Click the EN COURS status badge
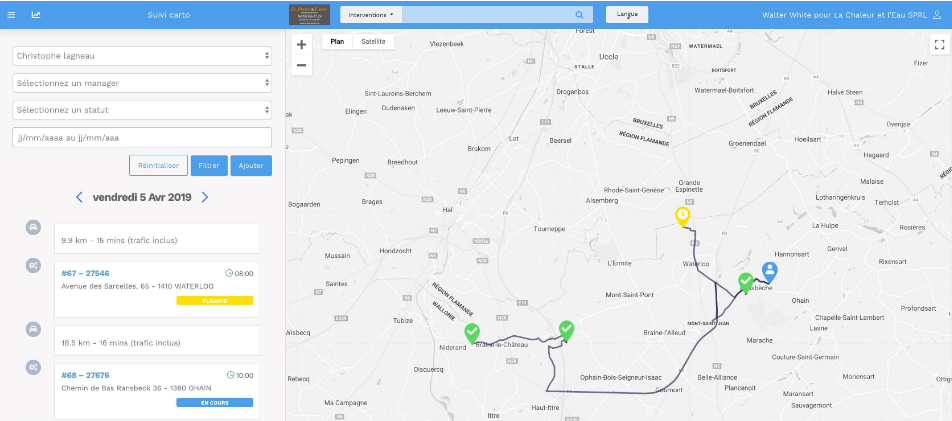Screen dimensions: 952x421 (214, 402)
